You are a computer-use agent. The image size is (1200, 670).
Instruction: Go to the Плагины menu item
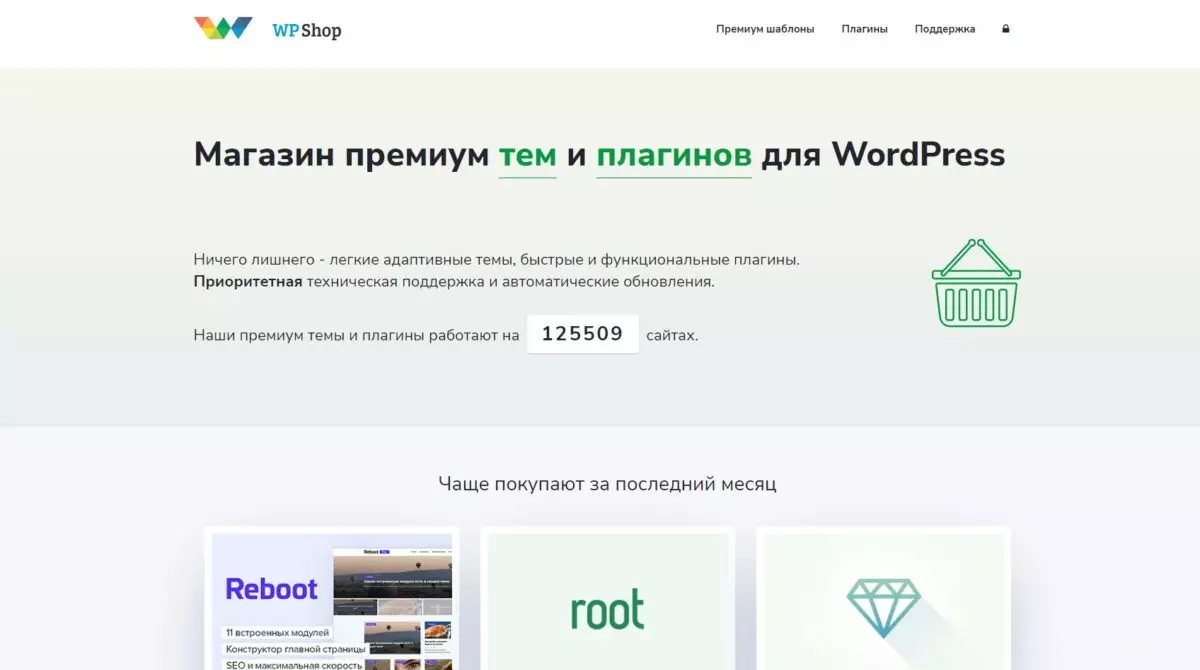[865, 29]
